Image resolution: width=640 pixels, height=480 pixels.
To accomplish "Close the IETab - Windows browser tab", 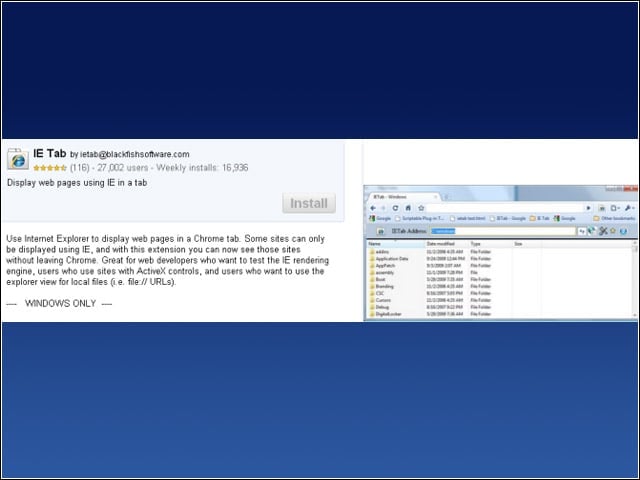I will click(436, 197).
